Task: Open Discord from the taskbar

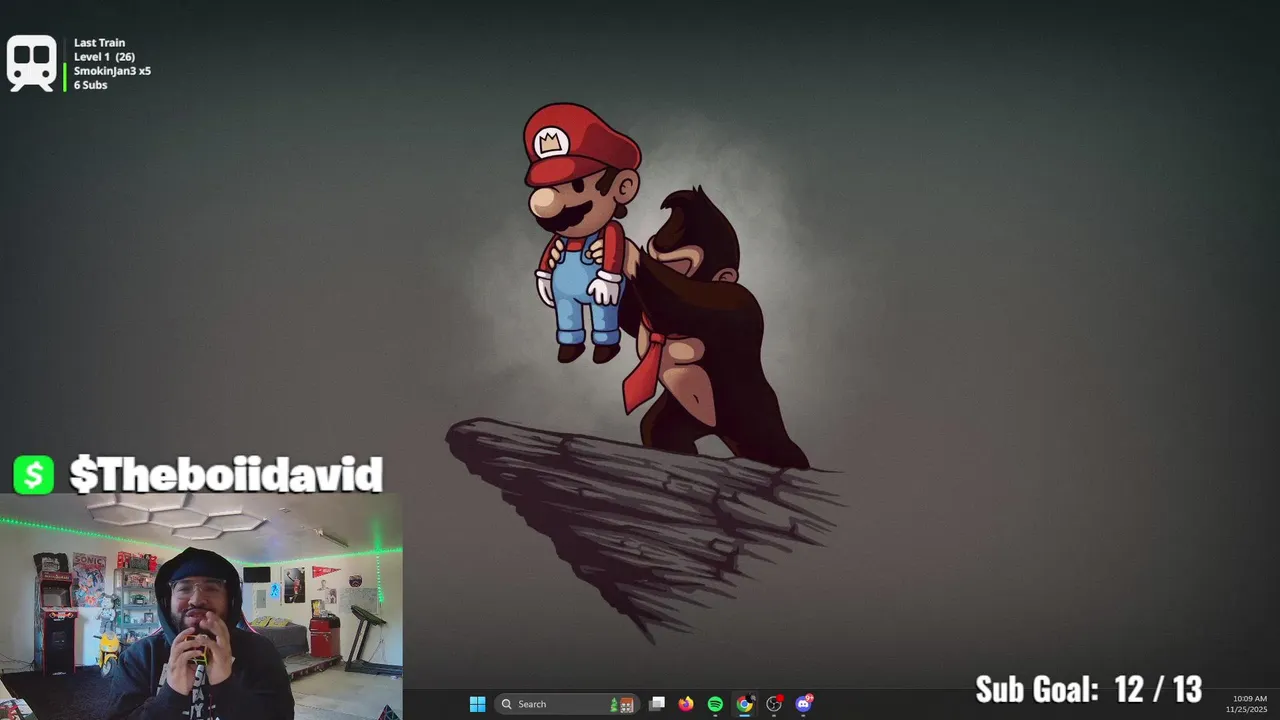Action: click(803, 704)
